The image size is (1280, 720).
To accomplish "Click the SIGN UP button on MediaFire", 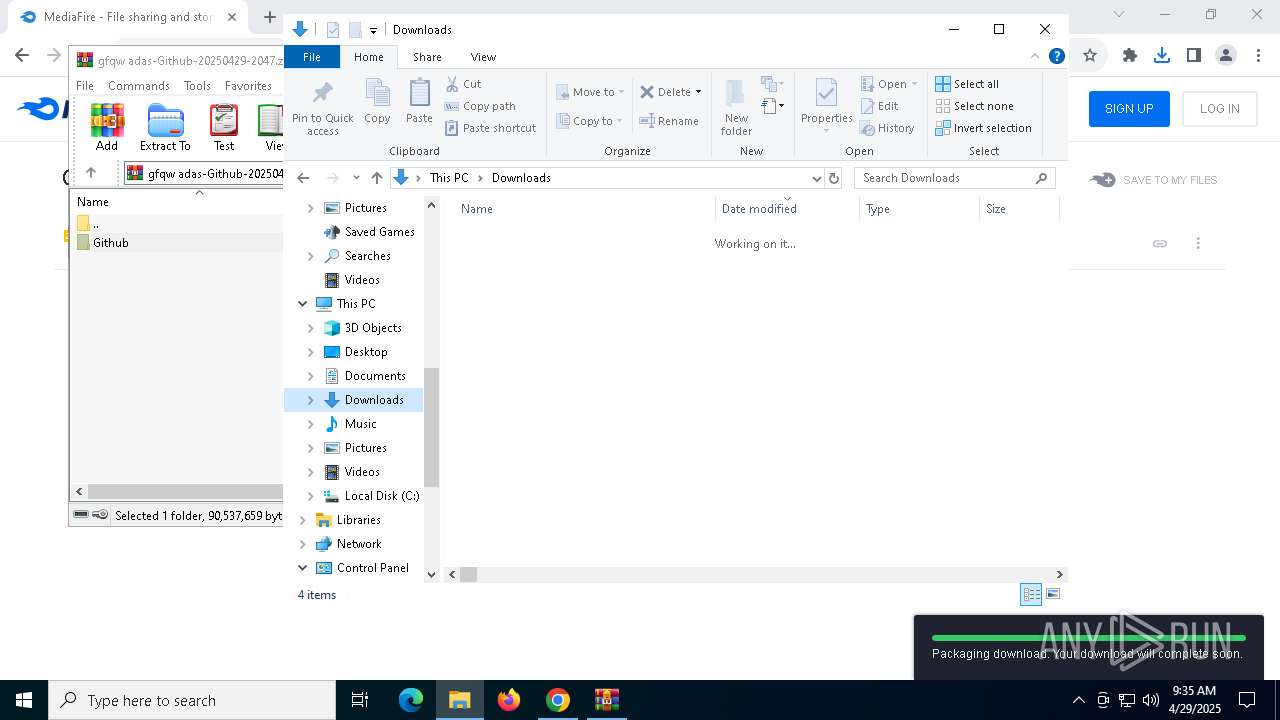I will (1129, 109).
